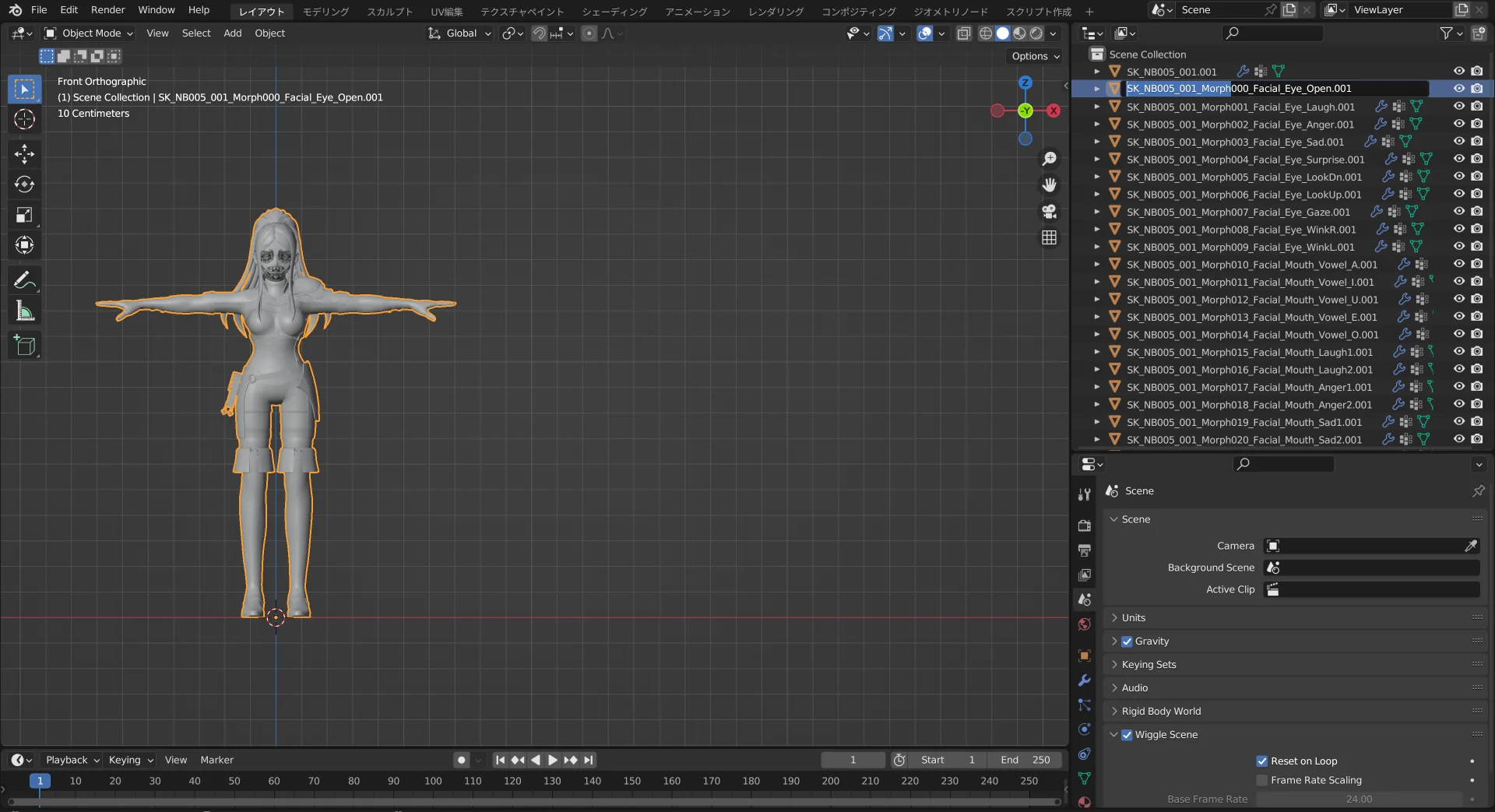Click the viewport pan hand icon

tap(1050, 185)
